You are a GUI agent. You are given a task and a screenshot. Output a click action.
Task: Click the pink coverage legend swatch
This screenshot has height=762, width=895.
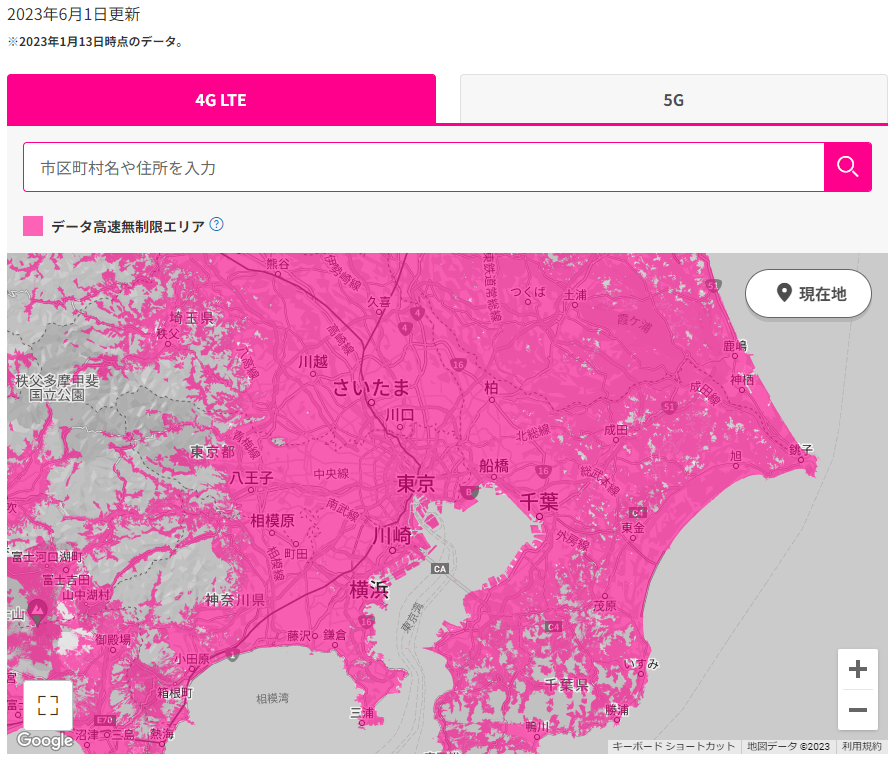33,226
